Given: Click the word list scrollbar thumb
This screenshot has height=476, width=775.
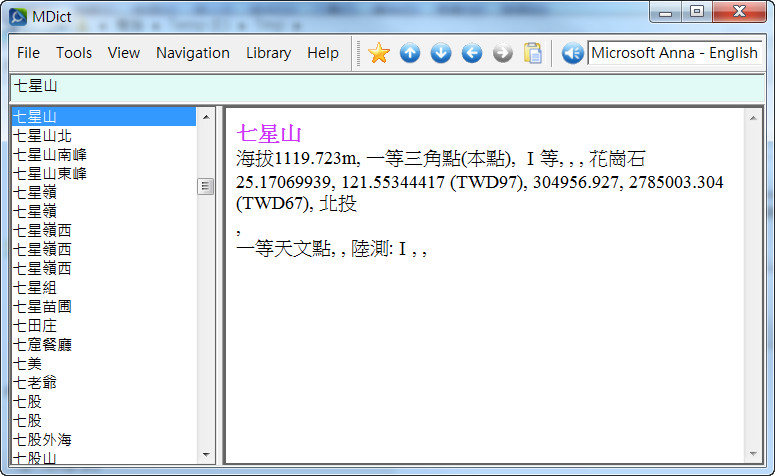Looking at the screenshot, I should [x=206, y=186].
